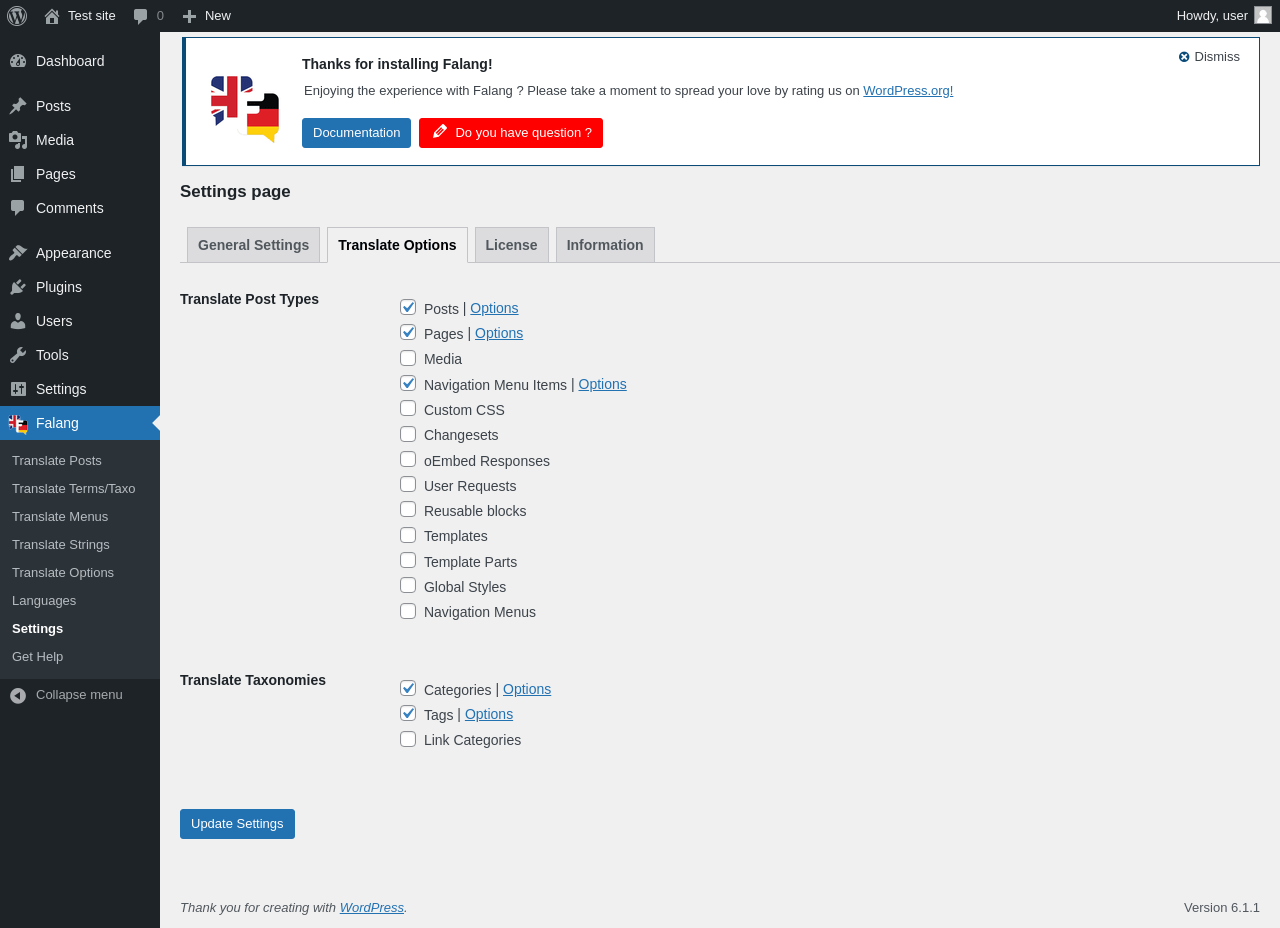Click the Falang logo in the notice
The image size is (1280, 928).
[245, 109]
